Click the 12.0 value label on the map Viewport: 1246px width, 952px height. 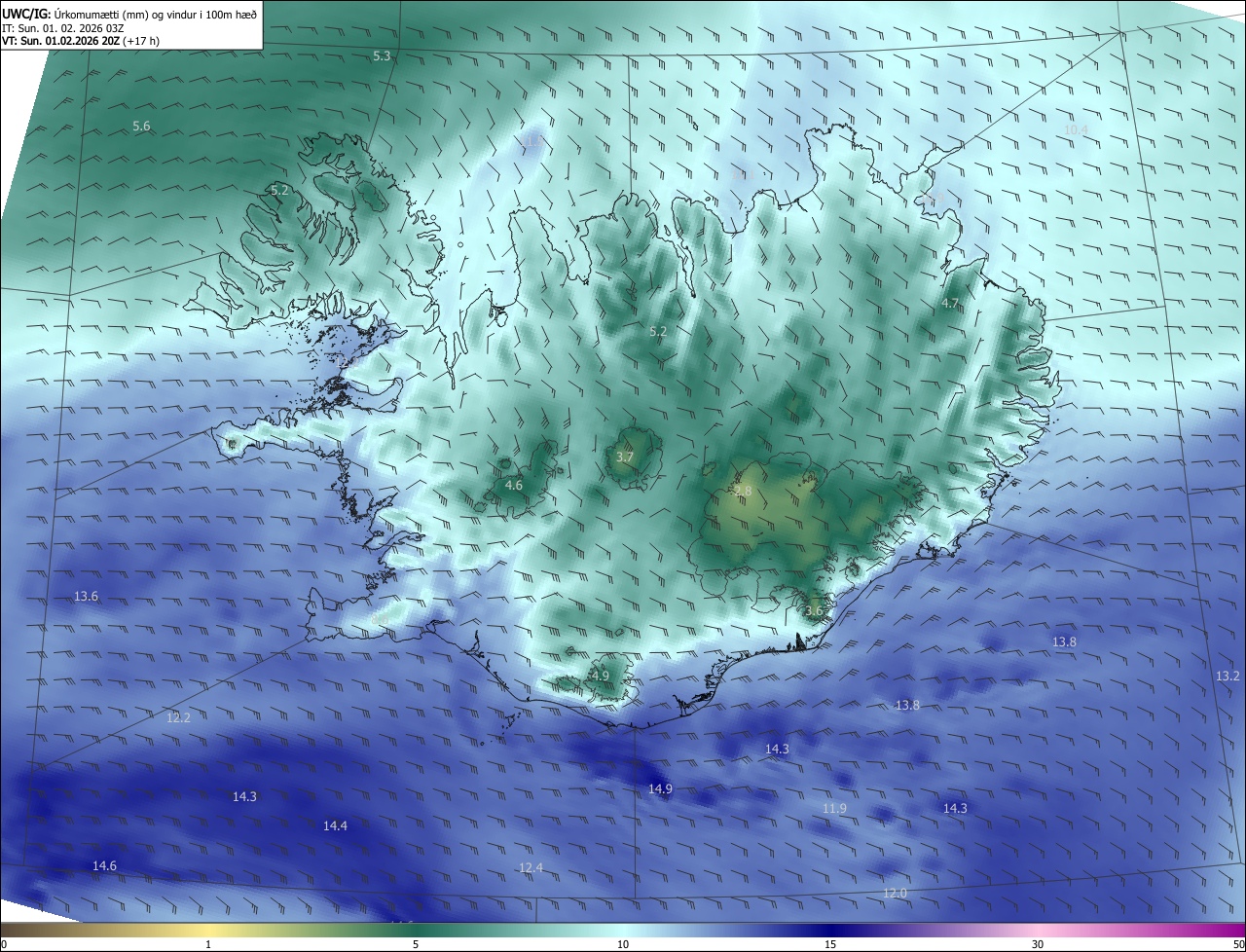[x=895, y=893]
